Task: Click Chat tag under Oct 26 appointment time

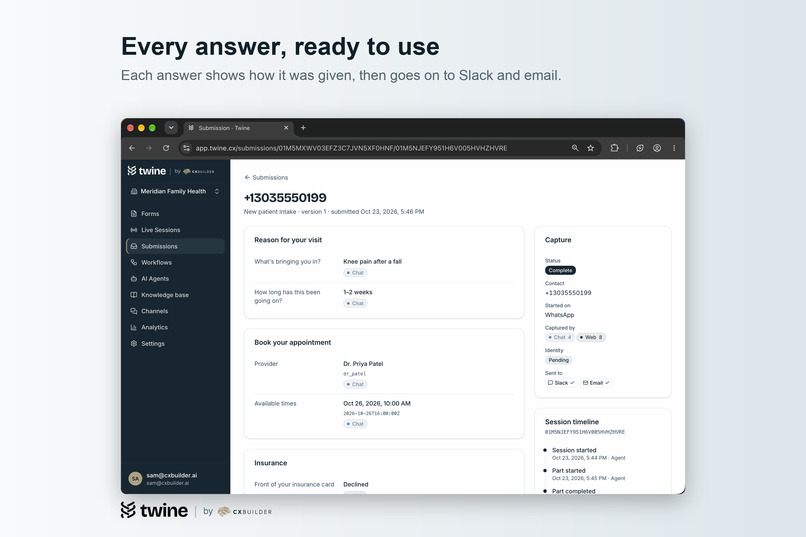Action: point(355,424)
